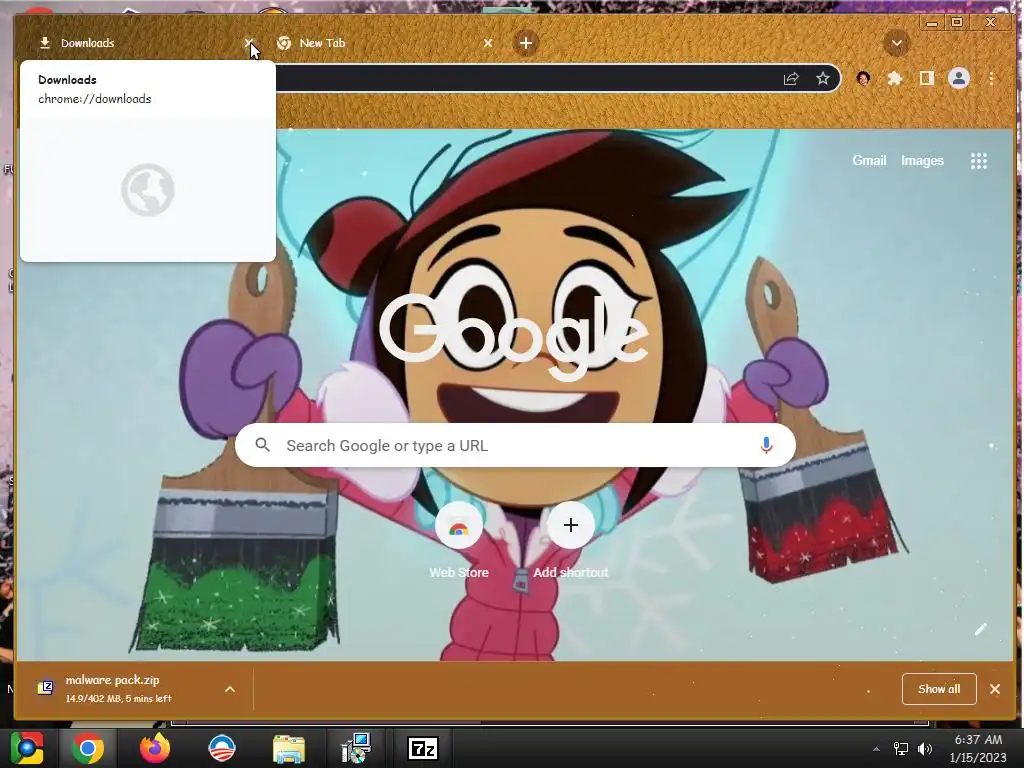Screen dimensions: 1024x768
Task: Toggle the side panel icon
Action: click(x=926, y=78)
